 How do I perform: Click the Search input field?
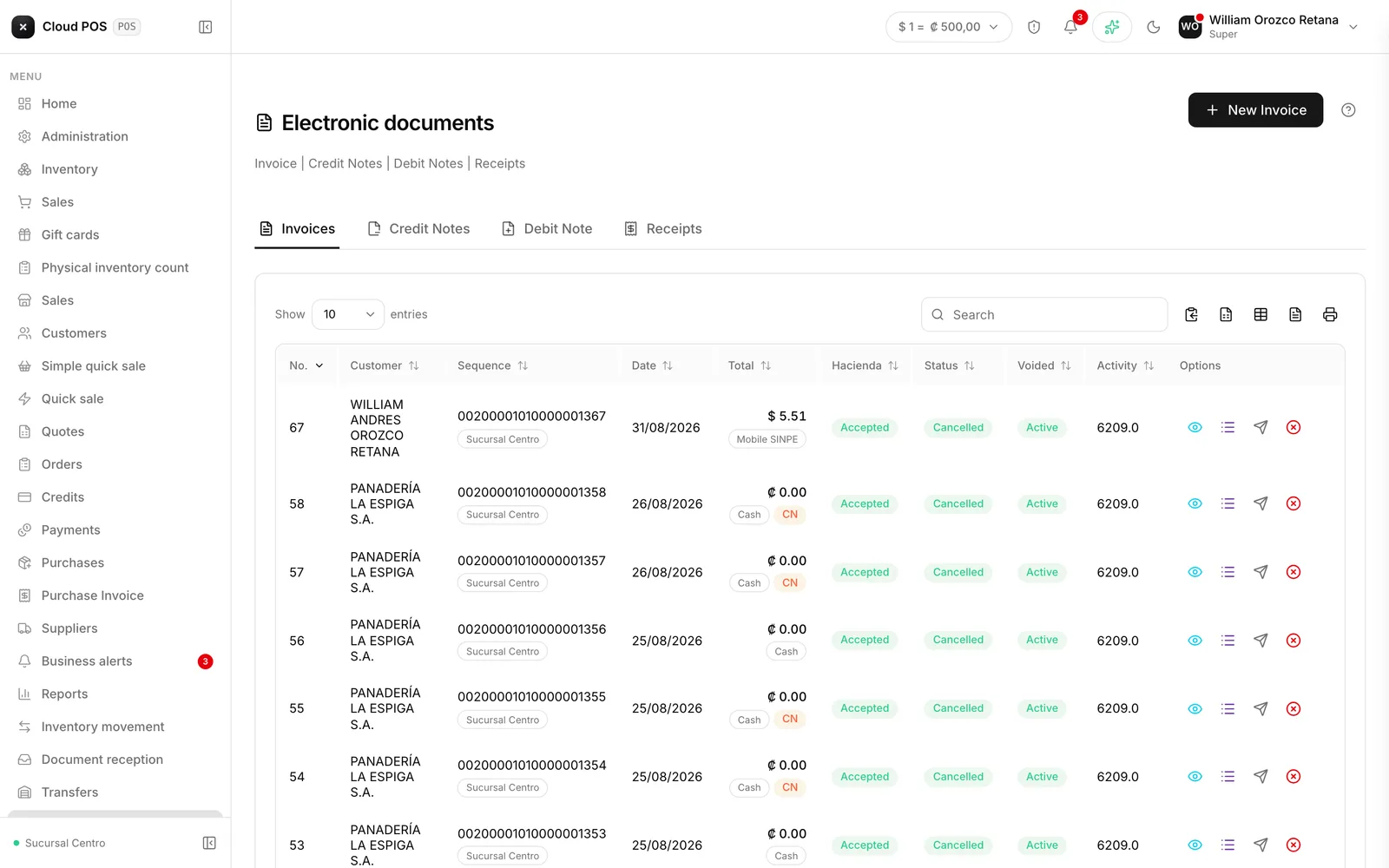click(x=1044, y=314)
